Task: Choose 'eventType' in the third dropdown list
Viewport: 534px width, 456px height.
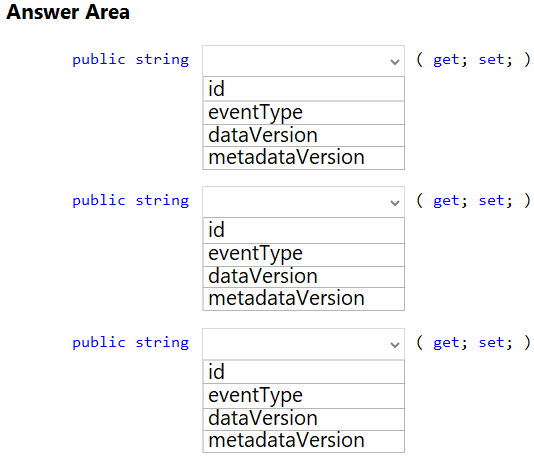Action: coord(303,396)
